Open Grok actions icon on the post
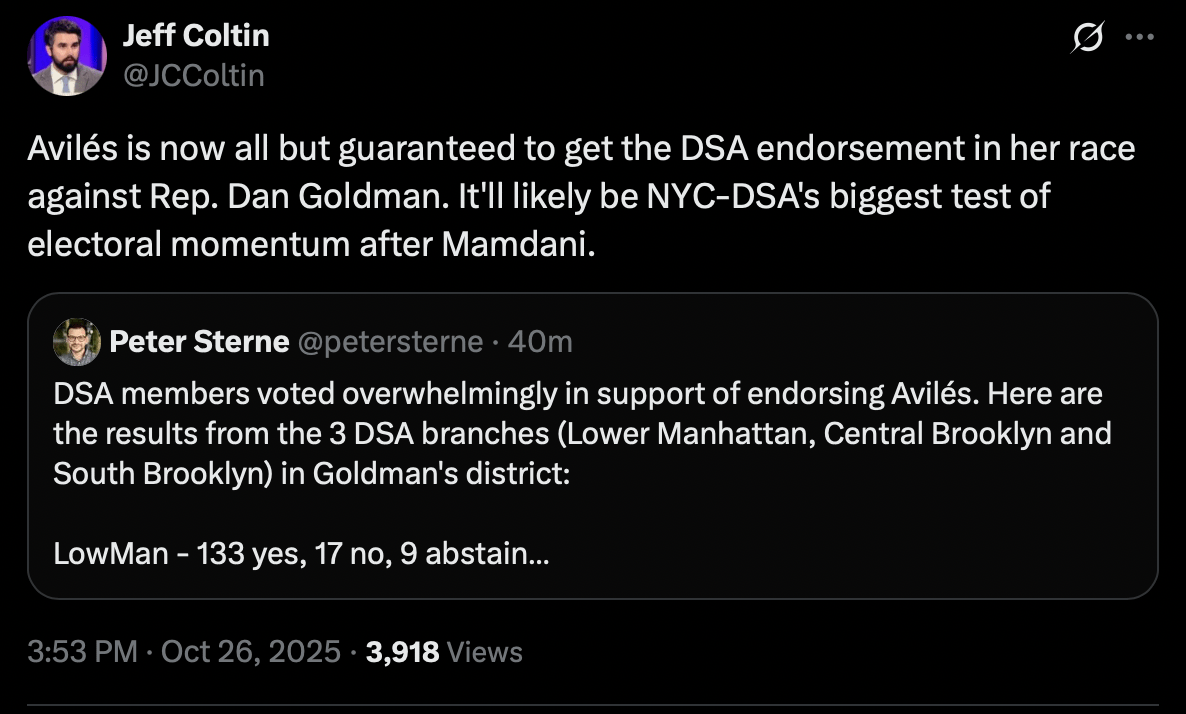1186x714 pixels. click(x=1087, y=38)
